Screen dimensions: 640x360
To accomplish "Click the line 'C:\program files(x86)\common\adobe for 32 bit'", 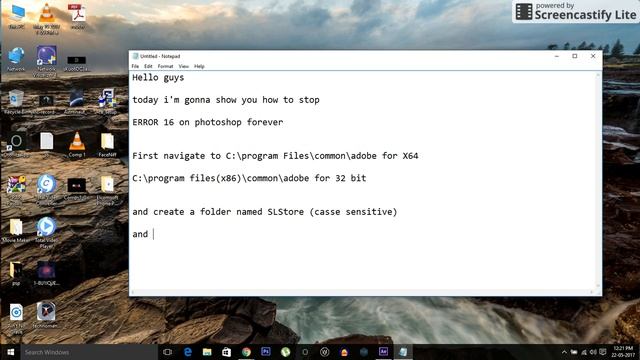I will [x=249, y=178].
